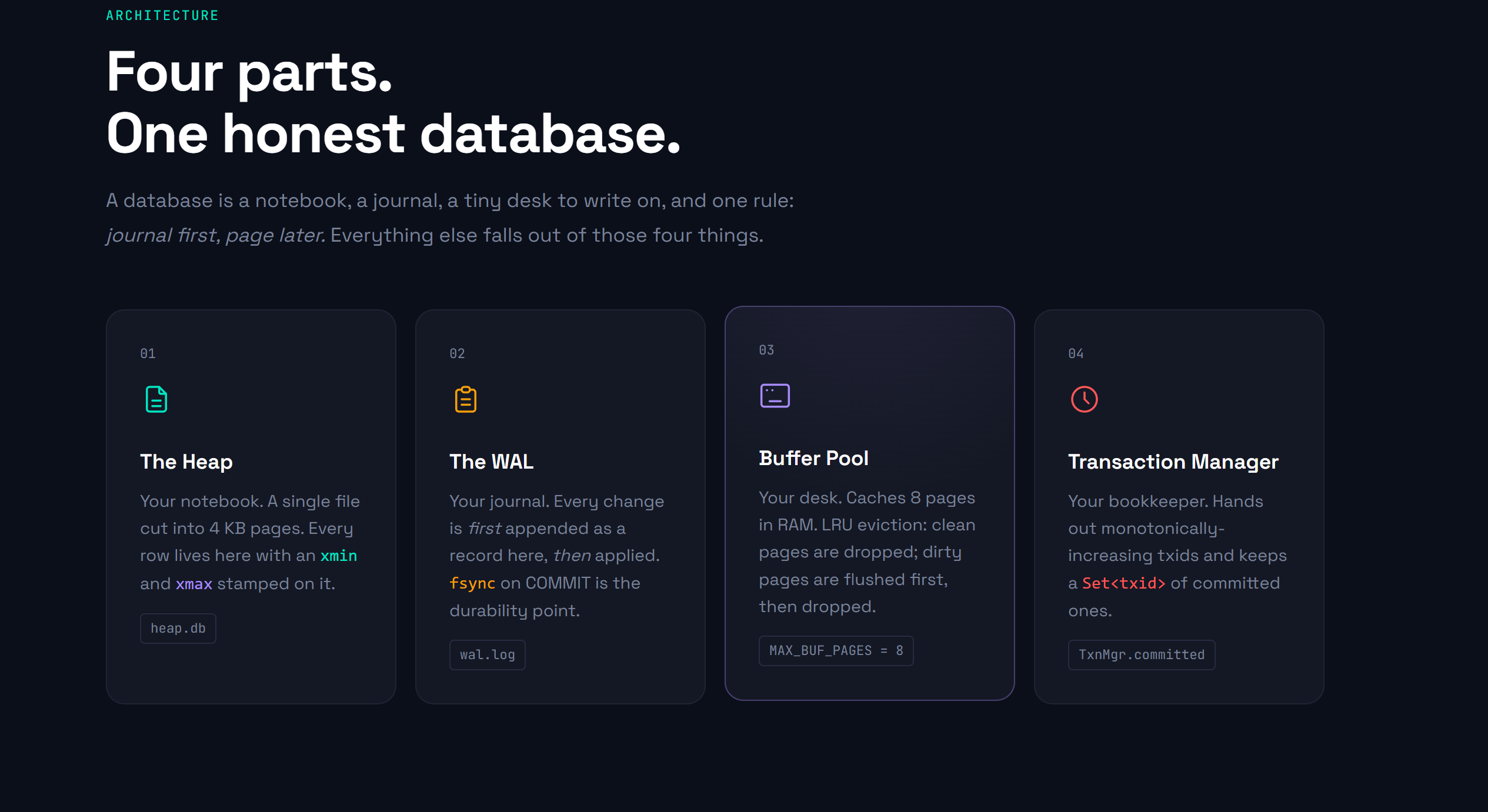Click the green document icon in The Heap card
The height and width of the screenshot is (812, 1488).
point(156,399)
